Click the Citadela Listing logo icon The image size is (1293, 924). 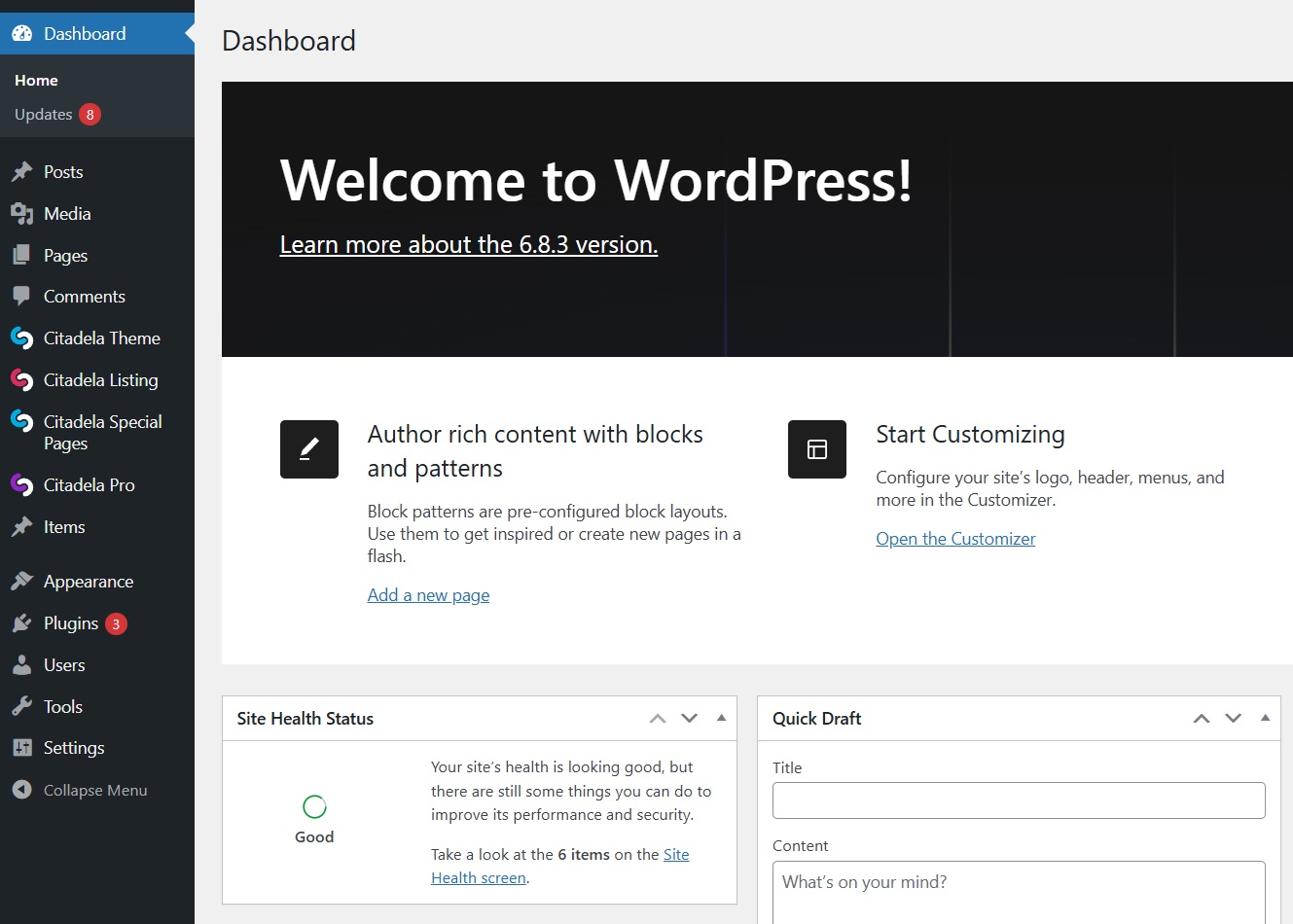tap(21, 380)
